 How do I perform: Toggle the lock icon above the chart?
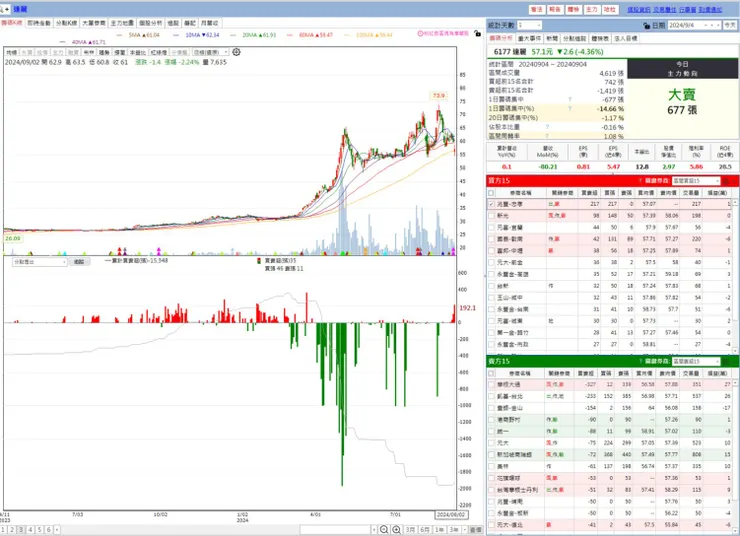[478, 34]
